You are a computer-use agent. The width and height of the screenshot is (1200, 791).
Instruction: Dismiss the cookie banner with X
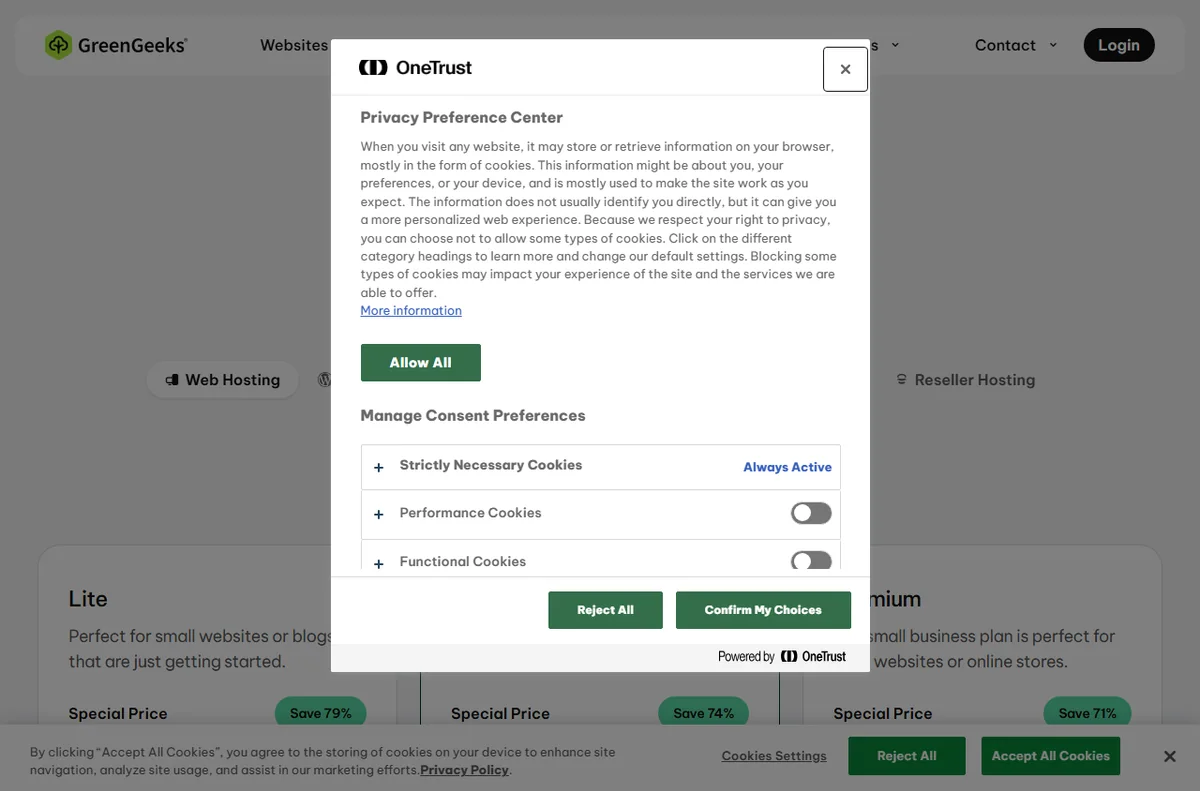coord(1170,756)
